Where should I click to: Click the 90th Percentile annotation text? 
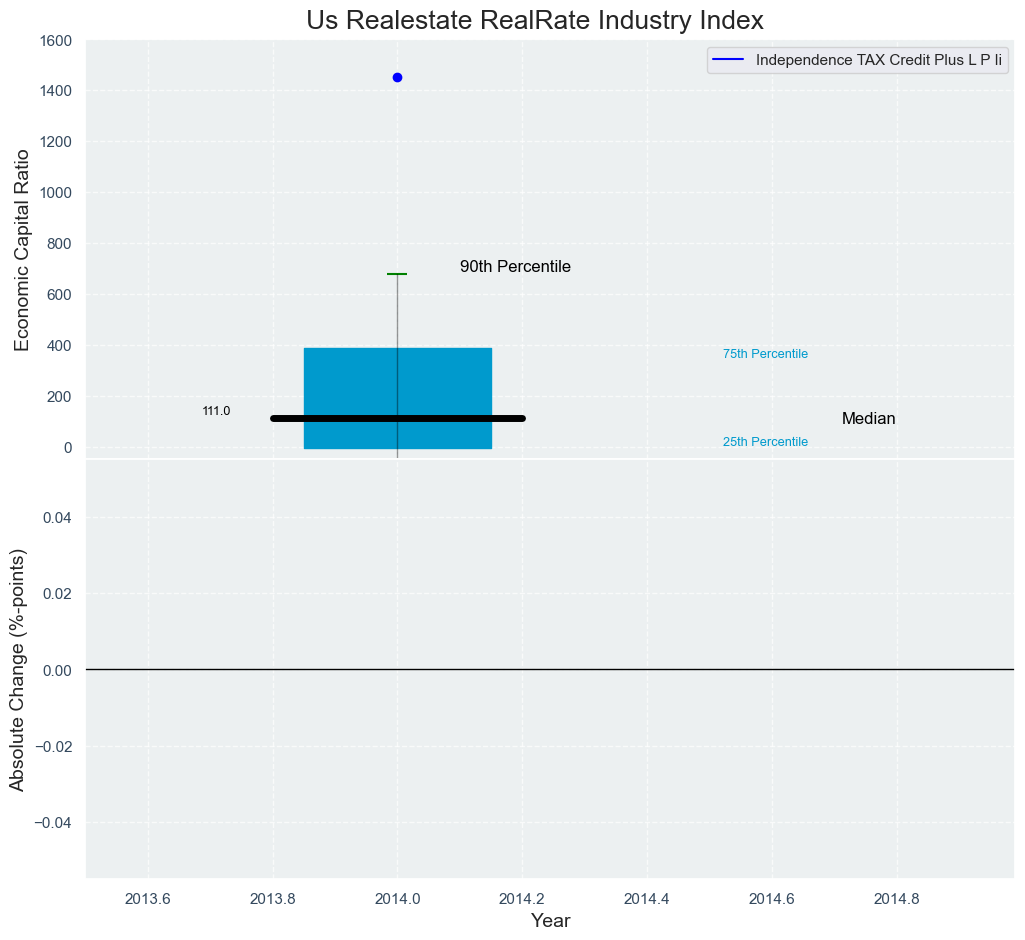tap(515, 267)
